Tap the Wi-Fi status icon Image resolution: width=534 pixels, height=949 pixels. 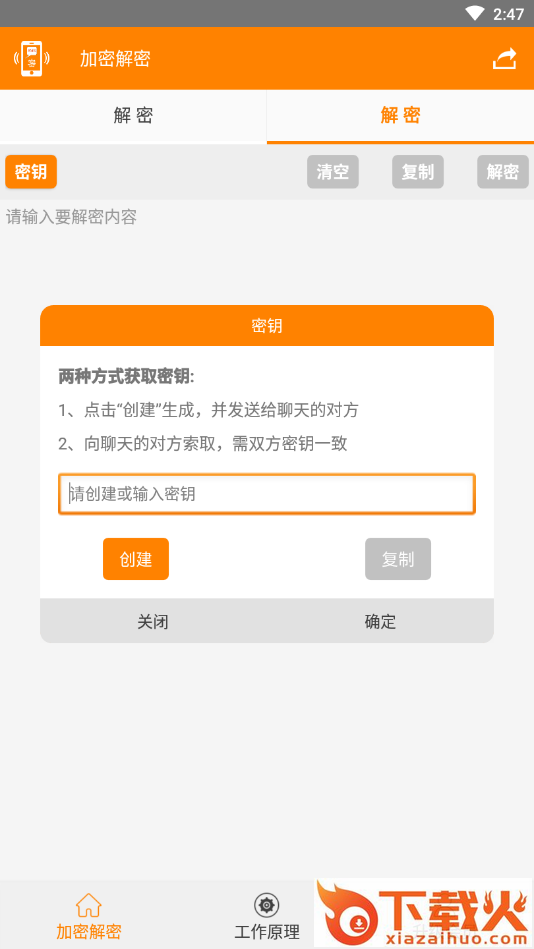coord(475,13)
